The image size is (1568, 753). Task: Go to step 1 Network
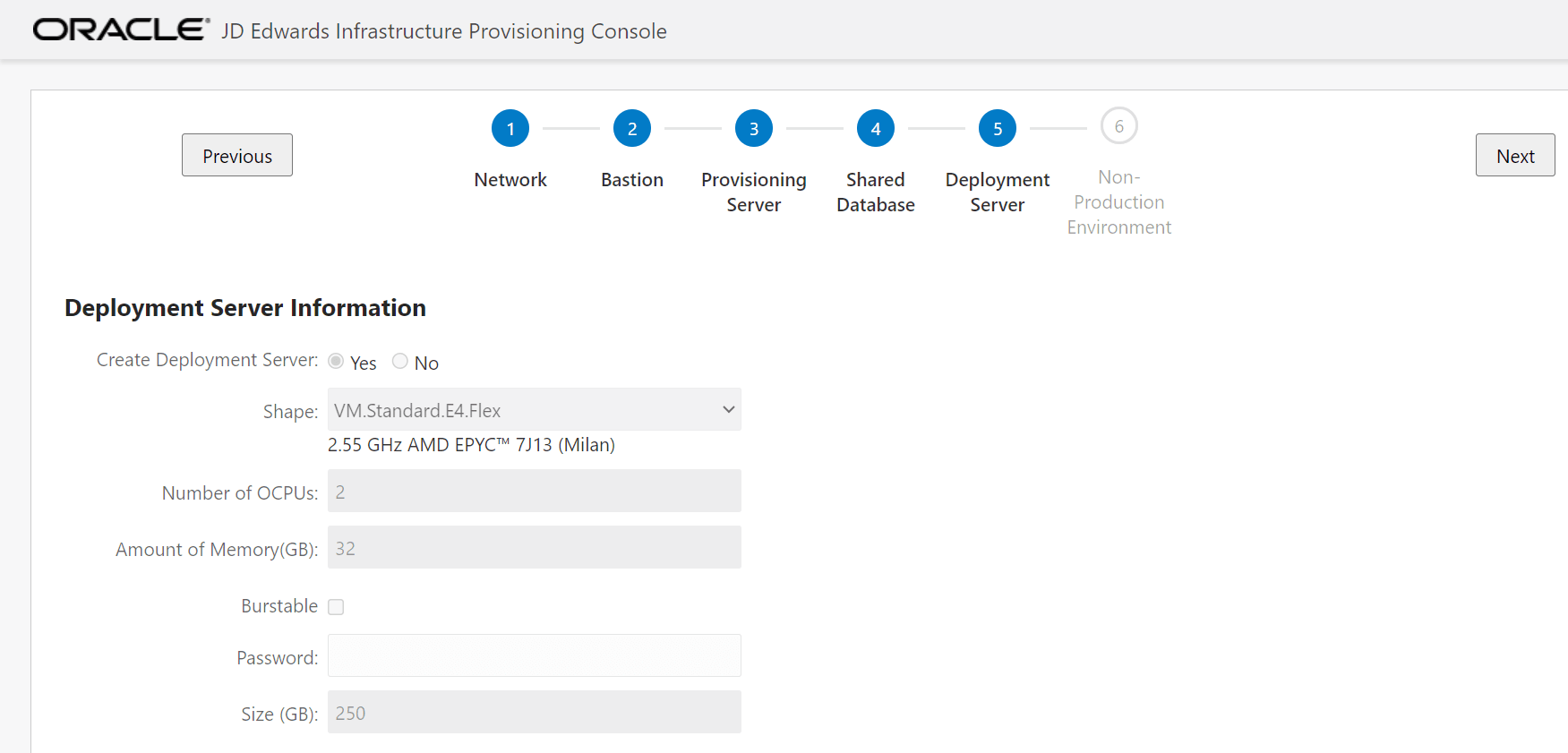(x=510, y=129)
